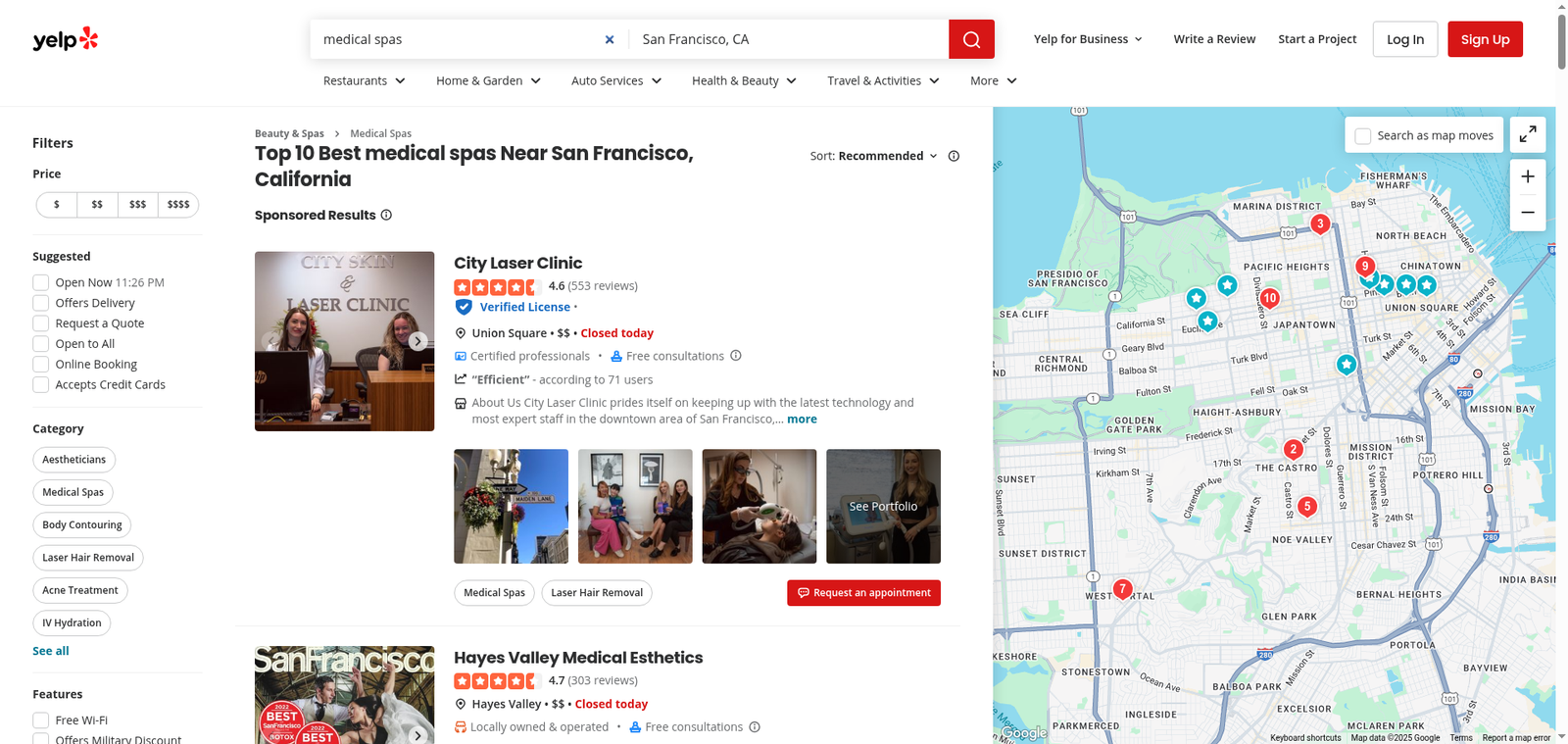Expand the map to fullscreen
This screenshot has width=1568, height=744.
pyautogui.click(x=1528, y=135)
